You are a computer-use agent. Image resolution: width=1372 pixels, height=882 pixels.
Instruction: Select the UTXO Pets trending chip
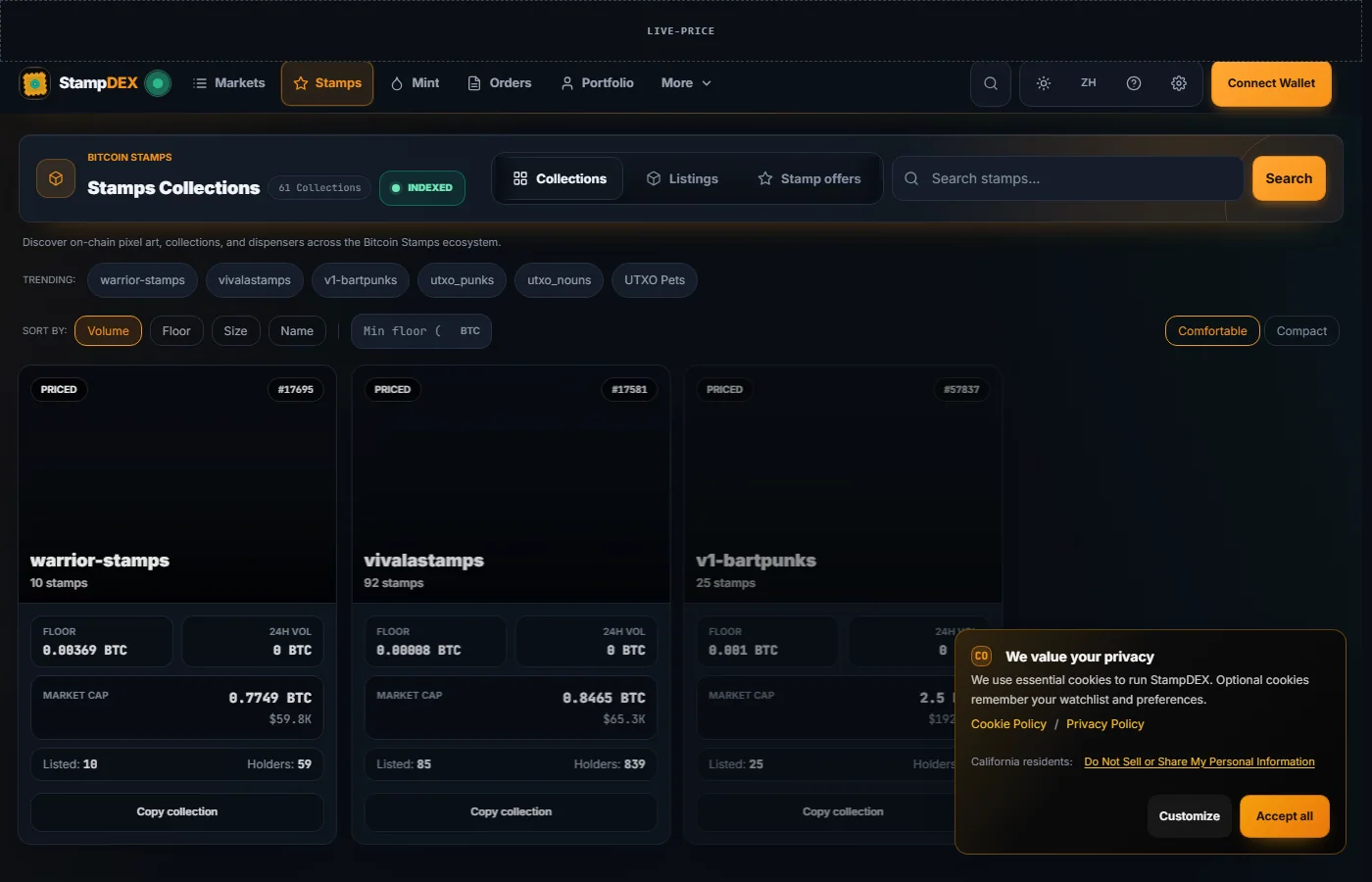pos(655,280)
